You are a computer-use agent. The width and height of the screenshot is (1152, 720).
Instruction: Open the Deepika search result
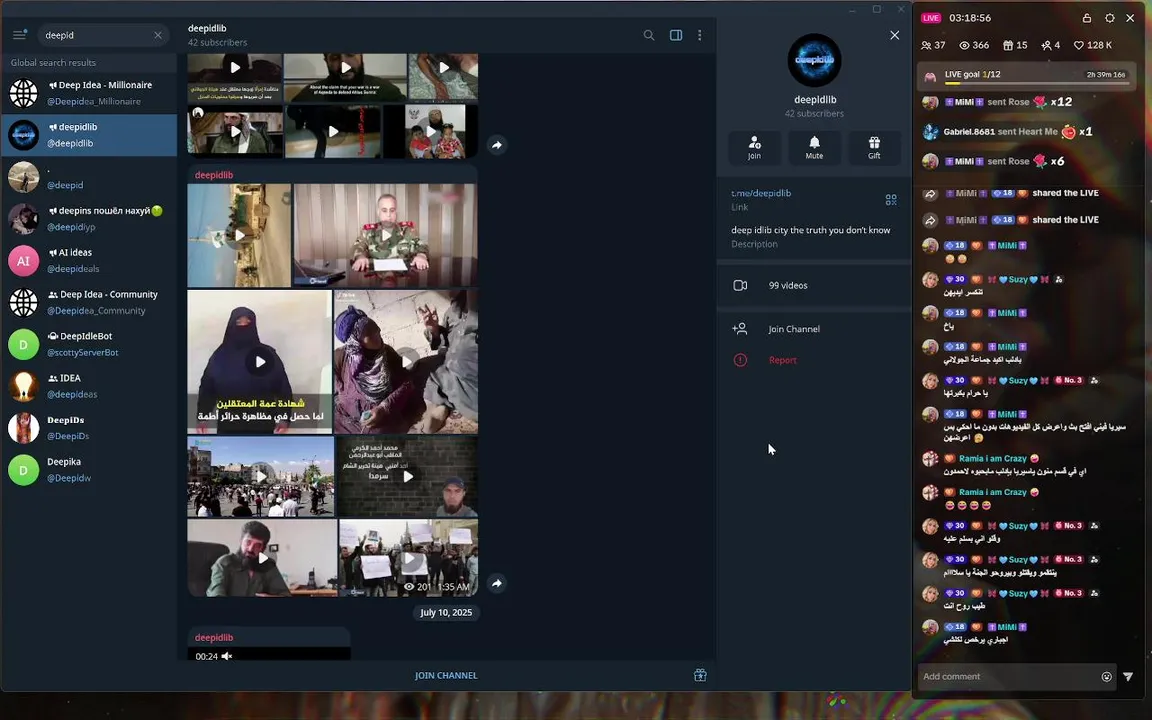[x=89, y=470]
